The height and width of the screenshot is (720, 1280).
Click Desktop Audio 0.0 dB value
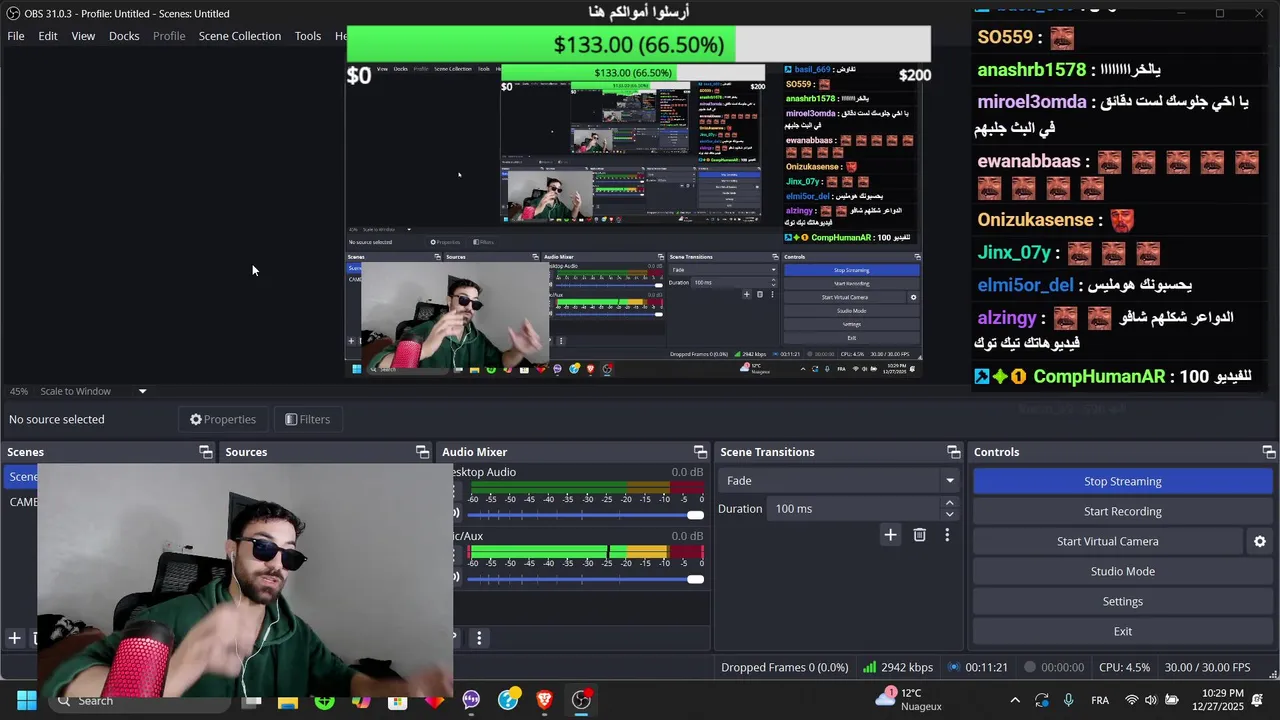coord(687,472)
